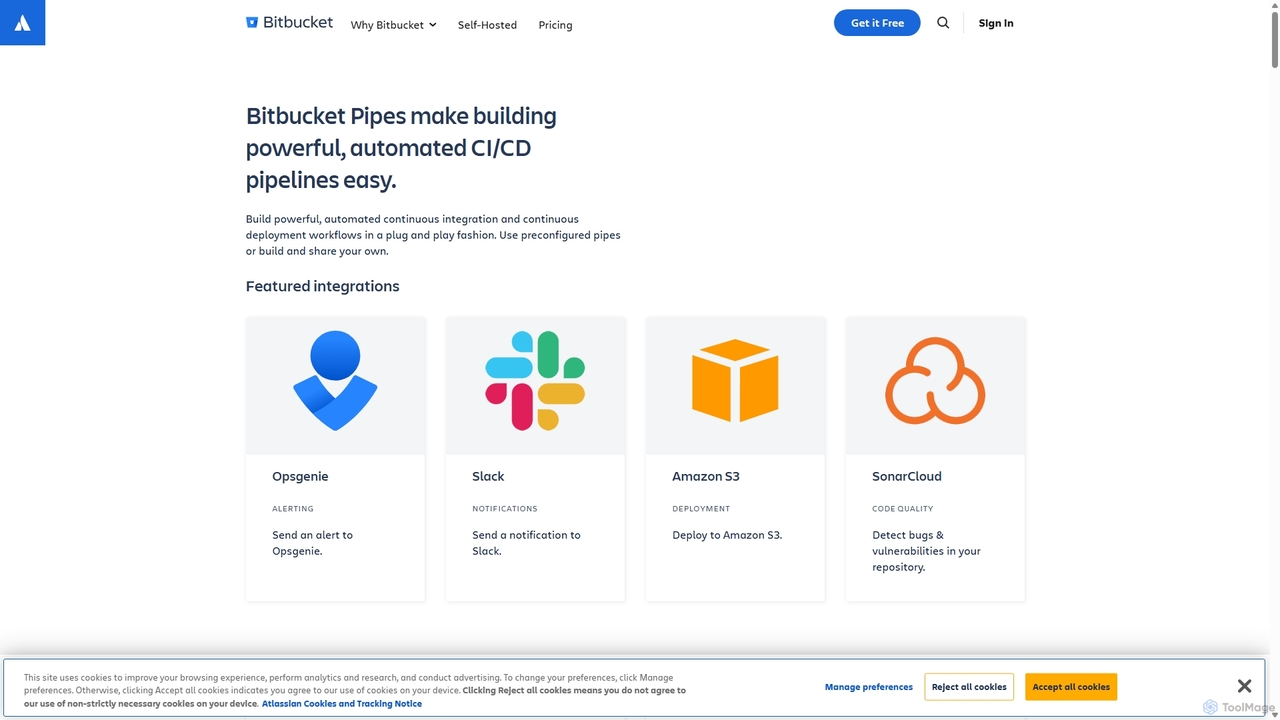Open Atlassian Cookies and Tracking Notice link
This screenshot has height=720, width=1280.
(342, 704)
